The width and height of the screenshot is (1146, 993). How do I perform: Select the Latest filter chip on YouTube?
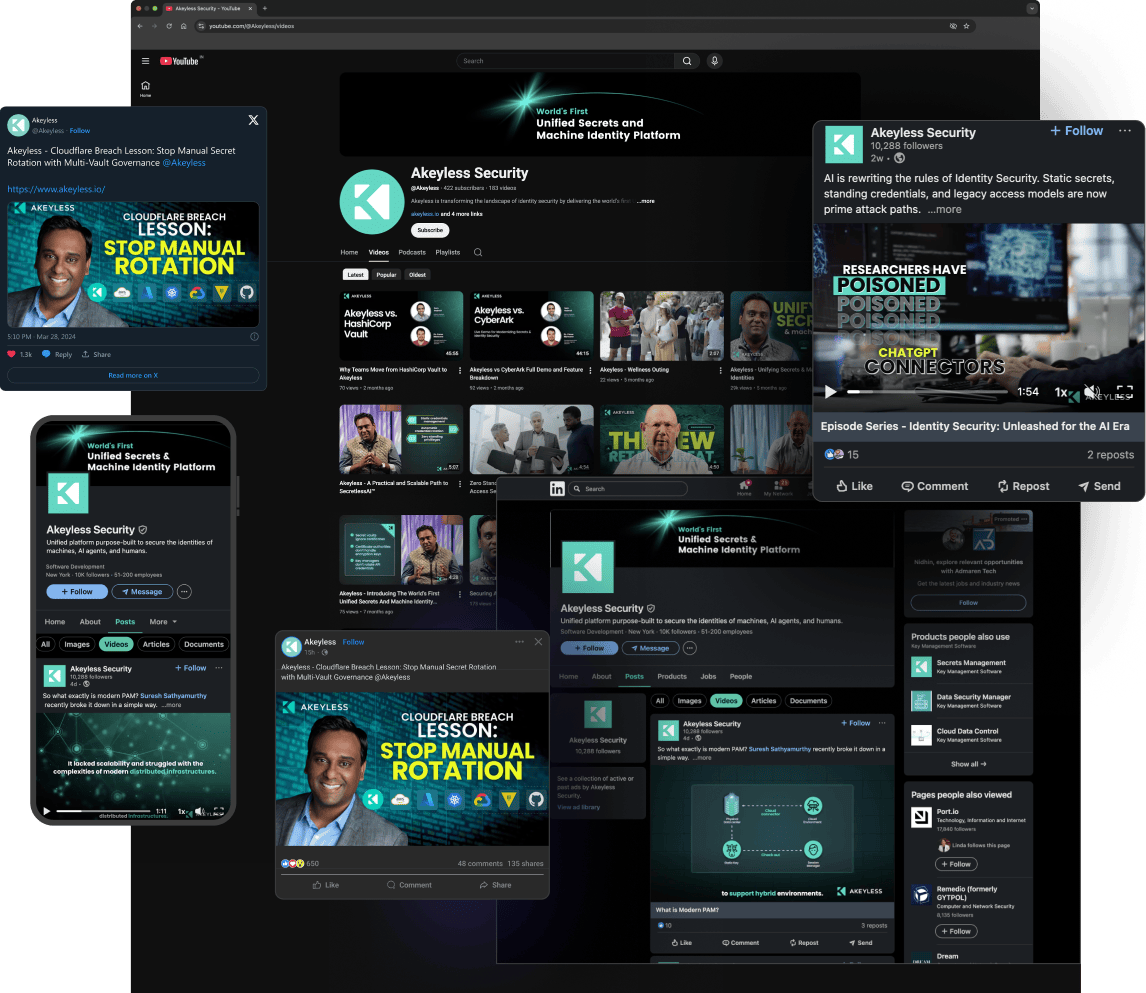pos(355,275)
